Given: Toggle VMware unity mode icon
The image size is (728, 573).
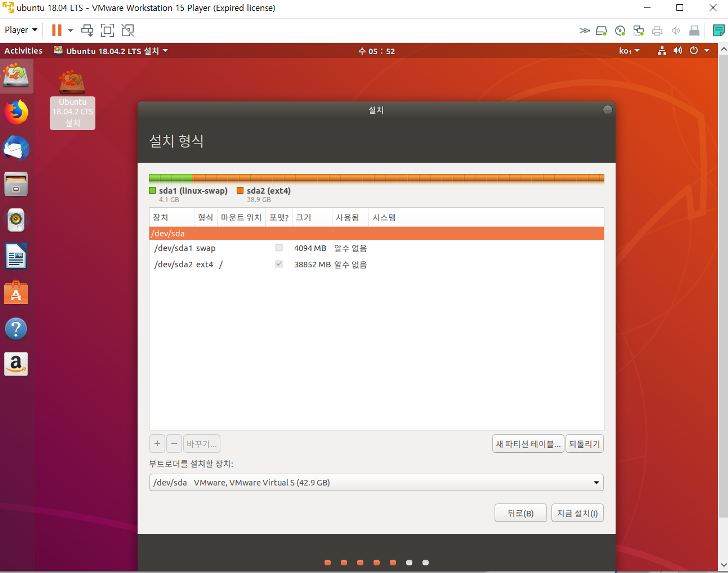Looking at the screenshot, I should 128,30.
